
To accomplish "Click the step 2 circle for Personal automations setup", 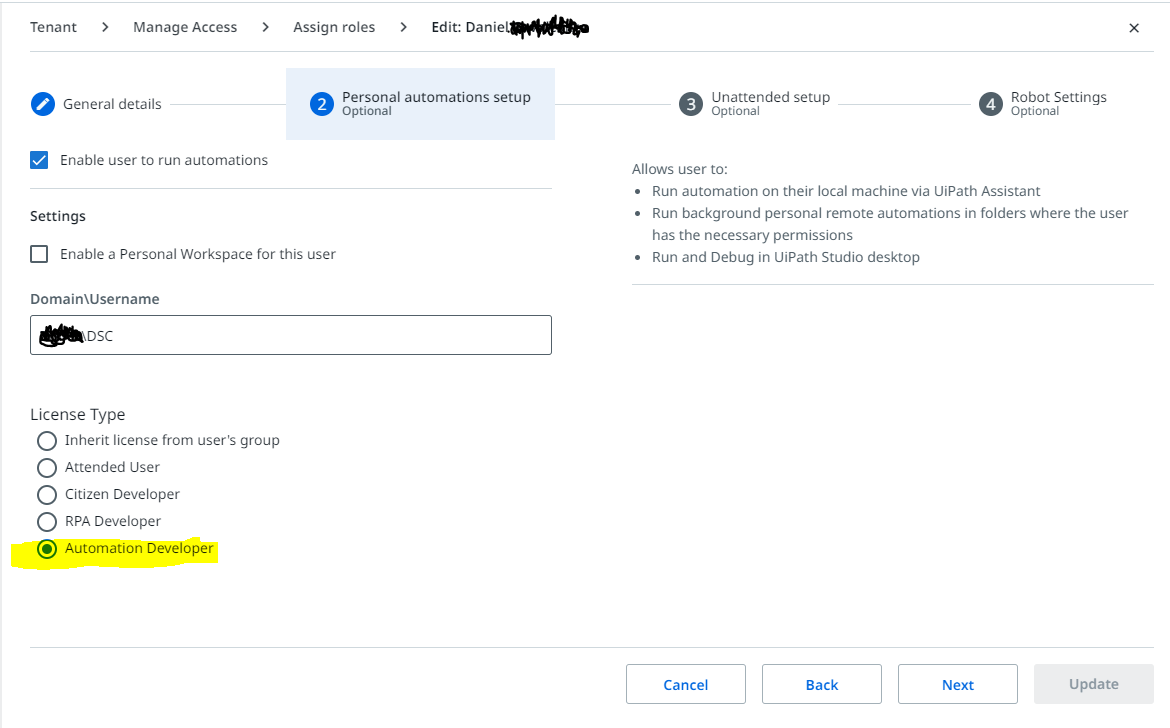I will click(x=320, y=103).
